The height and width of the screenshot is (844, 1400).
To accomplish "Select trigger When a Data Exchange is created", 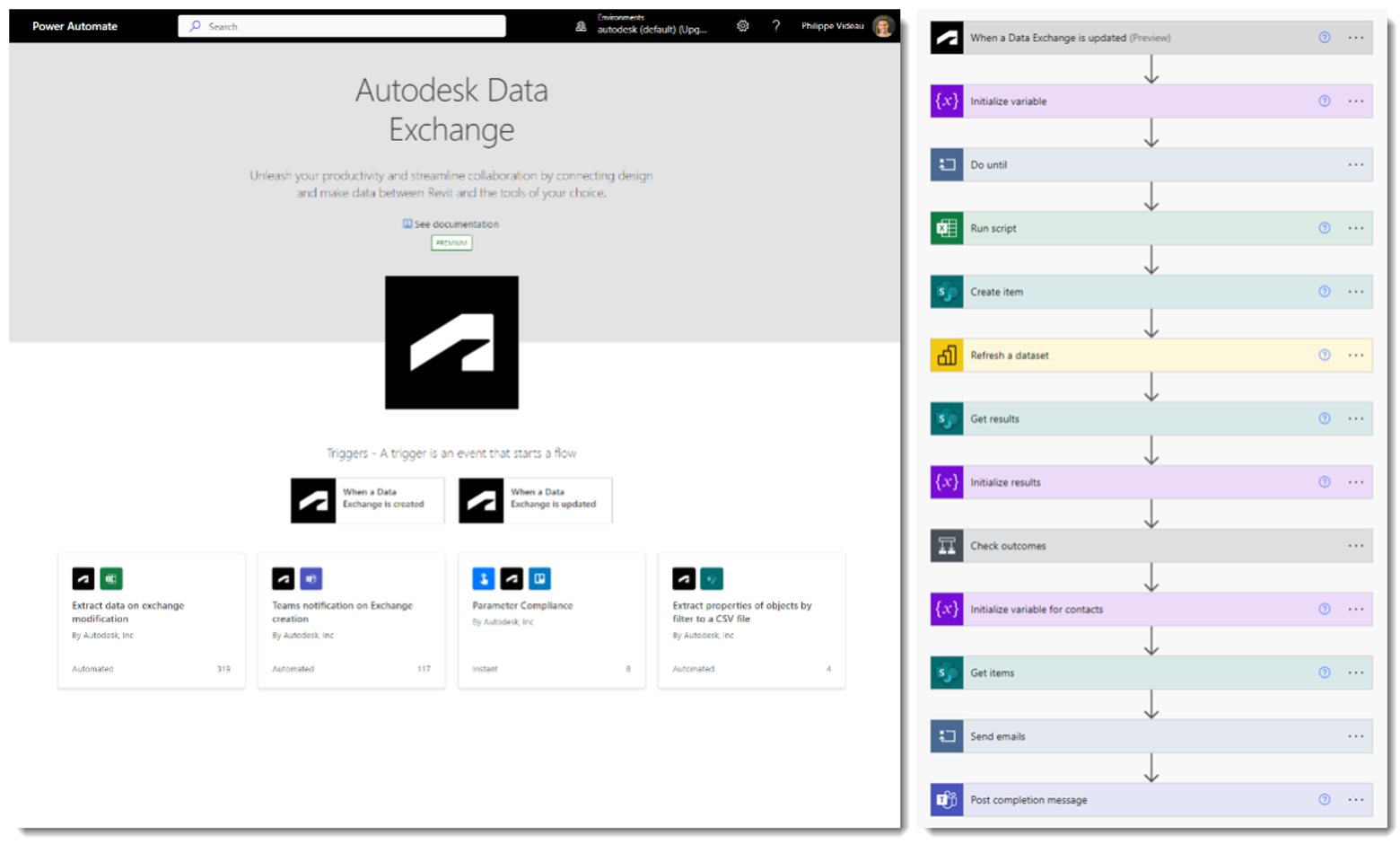I will tap(367, 500).
